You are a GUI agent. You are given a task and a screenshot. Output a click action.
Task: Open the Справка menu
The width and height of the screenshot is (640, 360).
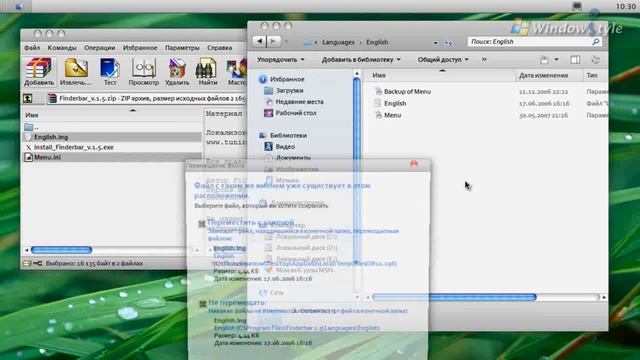[220, 48]
